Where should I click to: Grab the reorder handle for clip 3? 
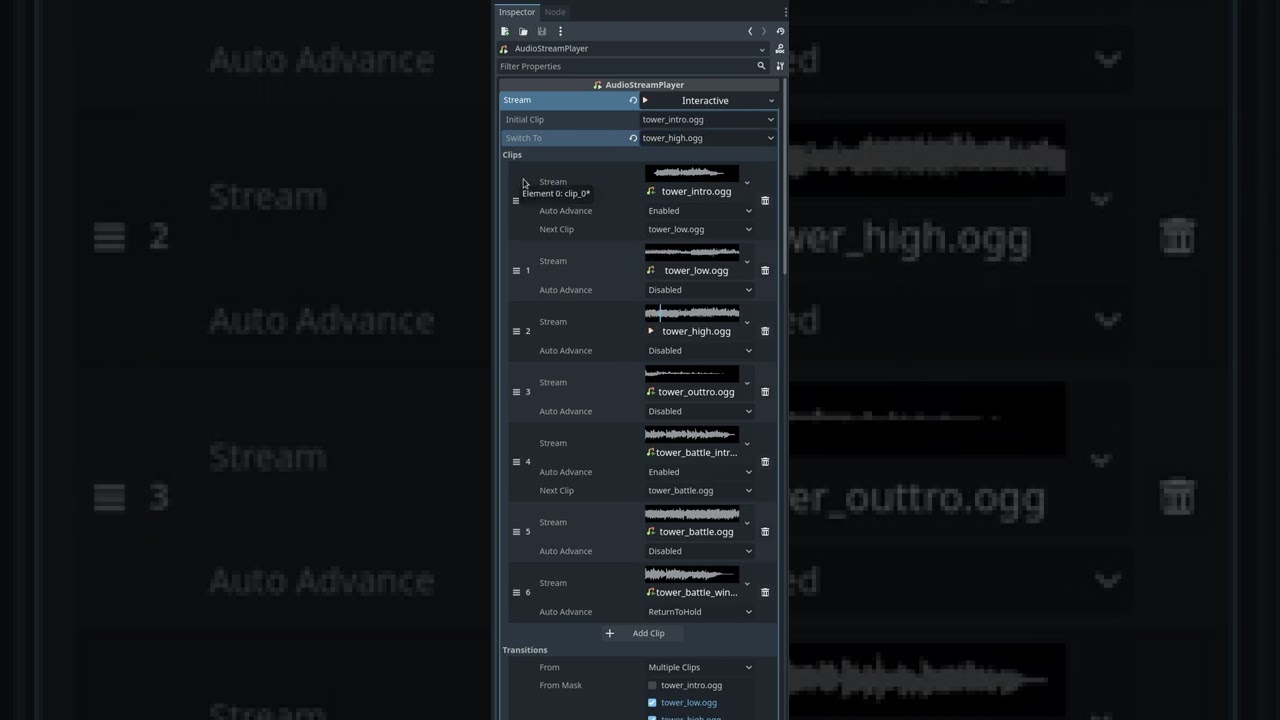pyautogui.click(x=516, y=392)
